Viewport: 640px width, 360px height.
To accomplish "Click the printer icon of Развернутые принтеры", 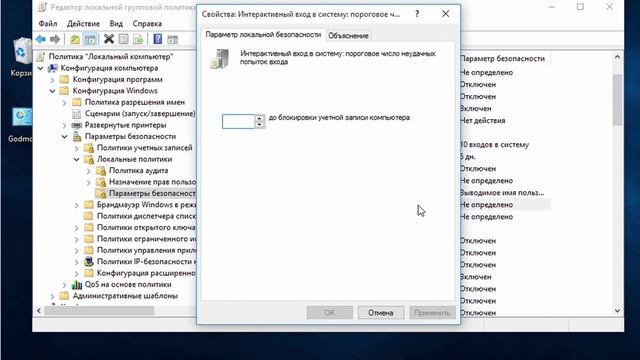I will coord(77,125).
